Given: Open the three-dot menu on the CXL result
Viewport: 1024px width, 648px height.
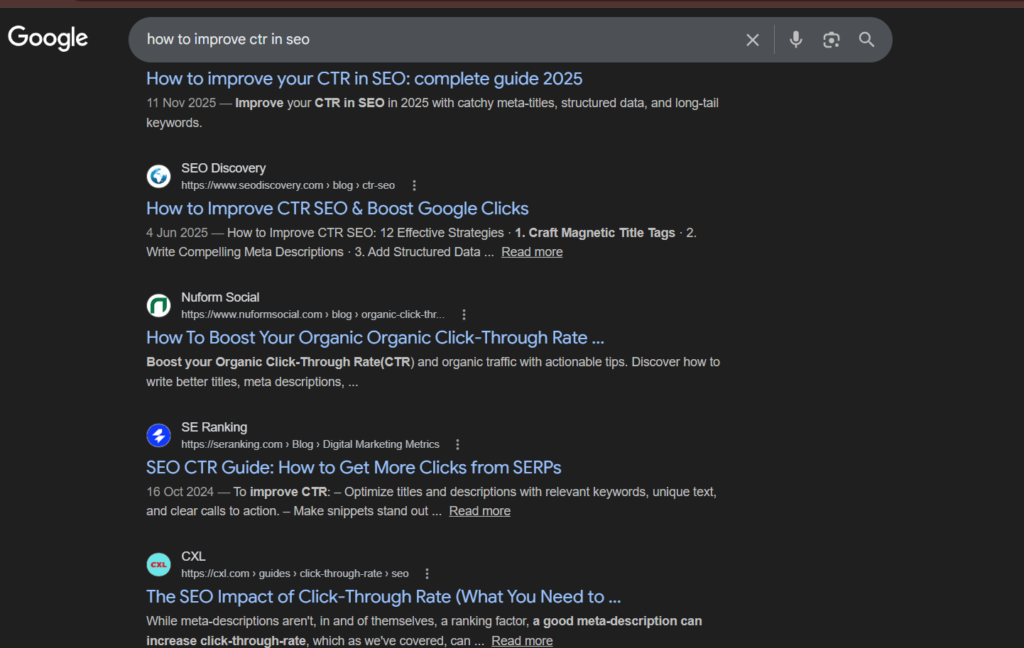Looking at the screenshot, I should pos(427,572).
